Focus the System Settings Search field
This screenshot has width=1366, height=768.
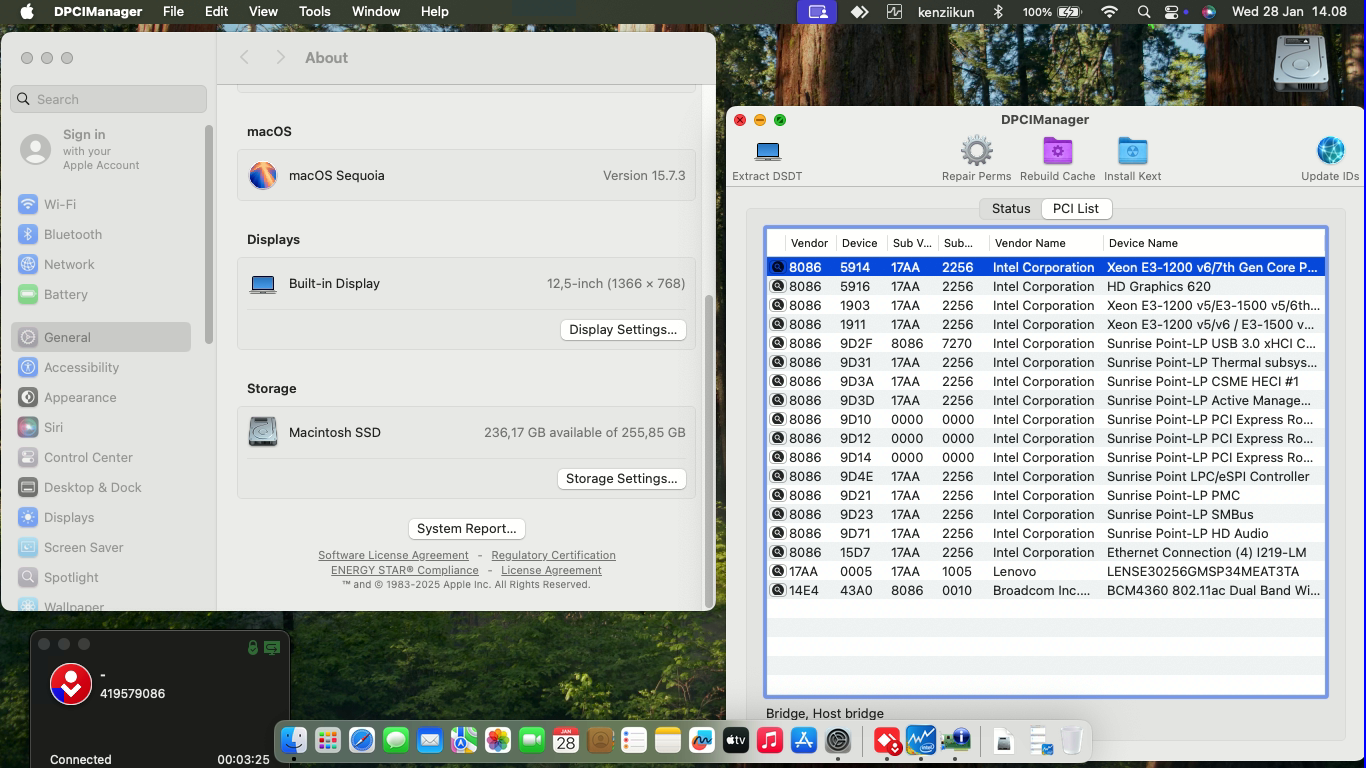coord(109,99)
